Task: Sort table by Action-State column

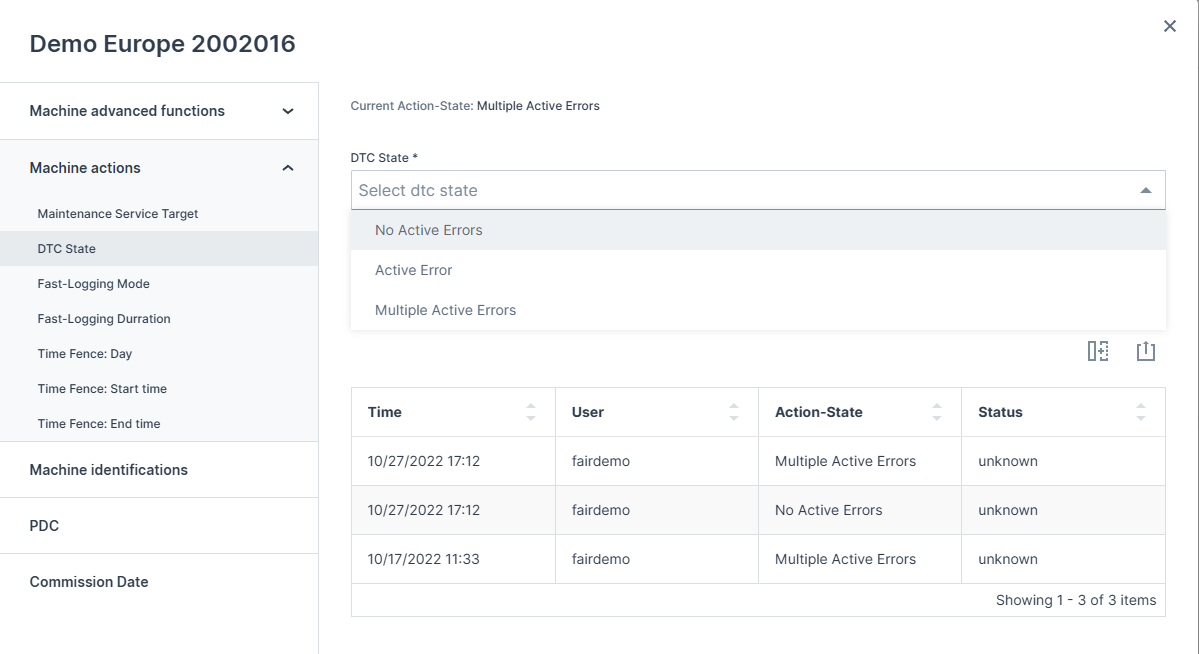Action: (936, 412)
